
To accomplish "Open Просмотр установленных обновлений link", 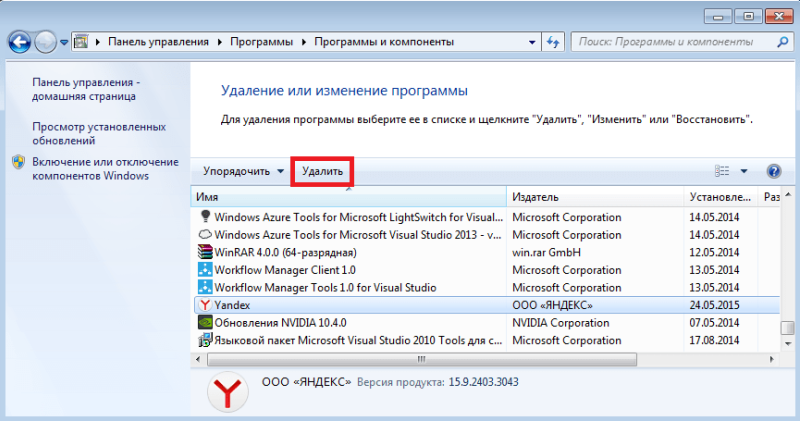I will coord(99,133).
